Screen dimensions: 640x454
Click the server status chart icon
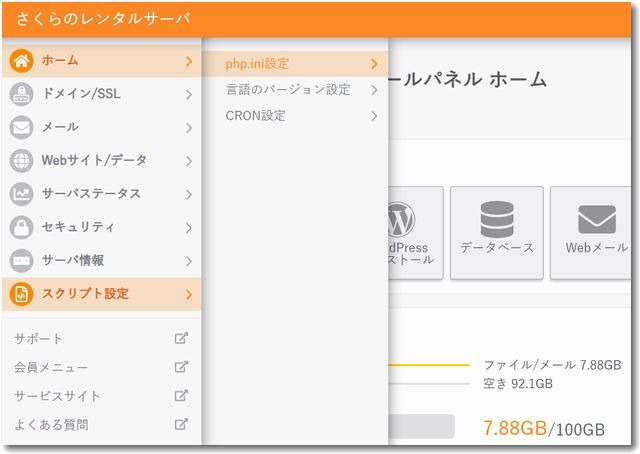(21, 194)
